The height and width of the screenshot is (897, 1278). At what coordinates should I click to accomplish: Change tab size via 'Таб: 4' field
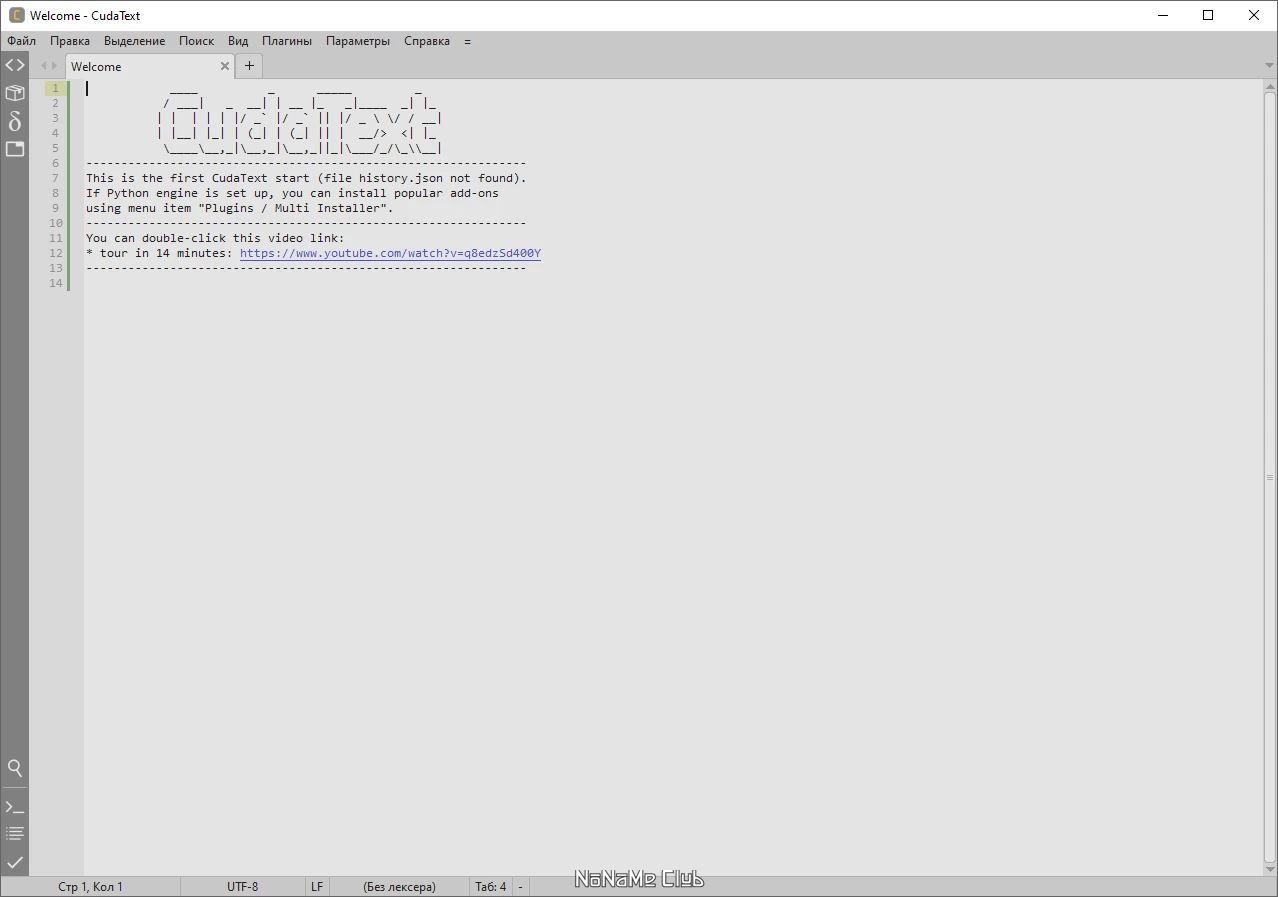click(490, 886)
